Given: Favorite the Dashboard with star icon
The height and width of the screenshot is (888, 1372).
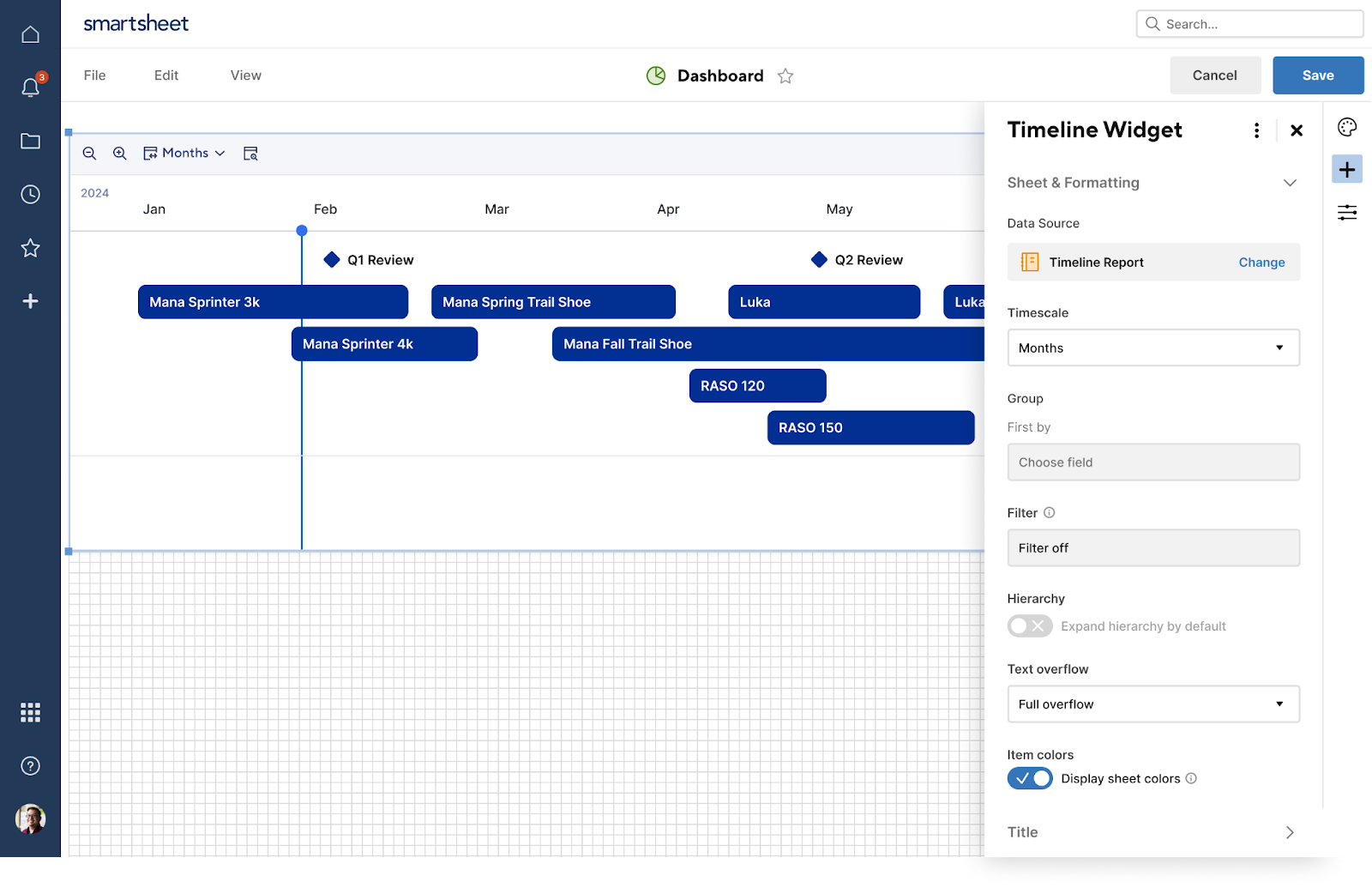Looking at the screenshot, I should (785, 76).
